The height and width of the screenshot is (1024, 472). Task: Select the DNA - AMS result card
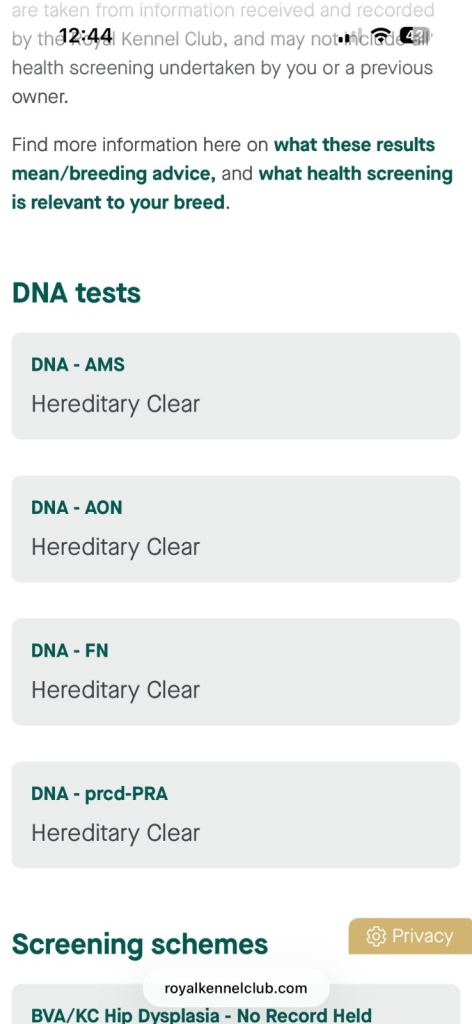click(x=236, y=386)
